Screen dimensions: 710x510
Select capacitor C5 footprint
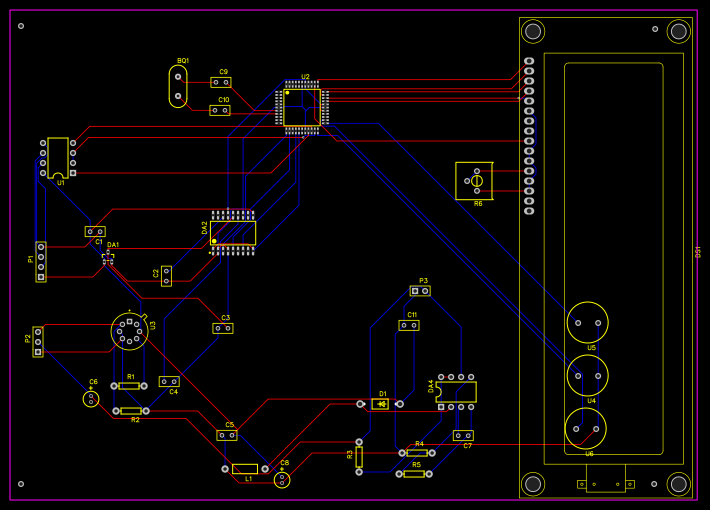(x=227, y=435)
